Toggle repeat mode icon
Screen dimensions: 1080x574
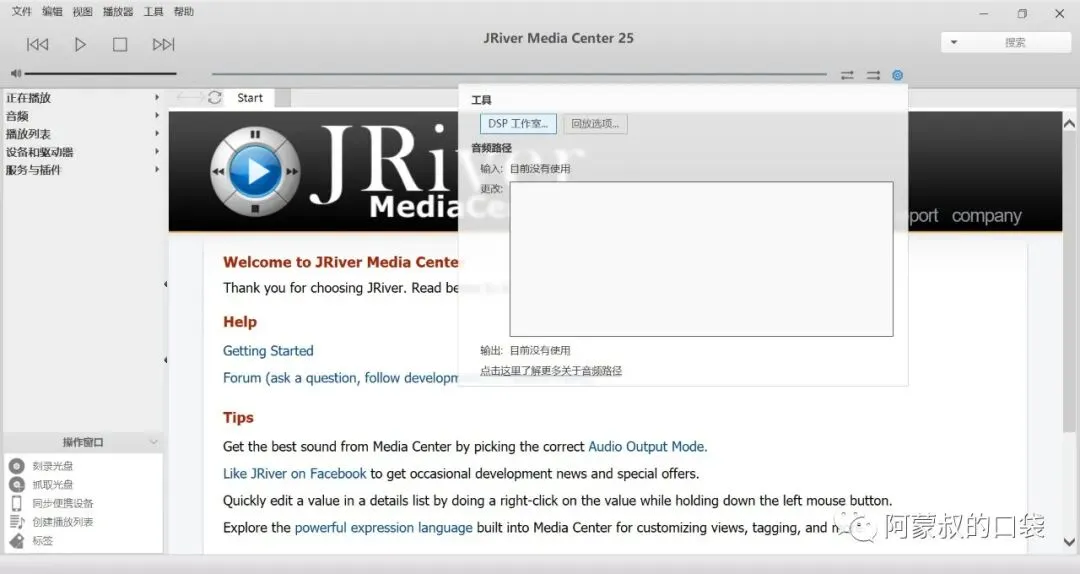pyautogui.click(x=847, y=75)
